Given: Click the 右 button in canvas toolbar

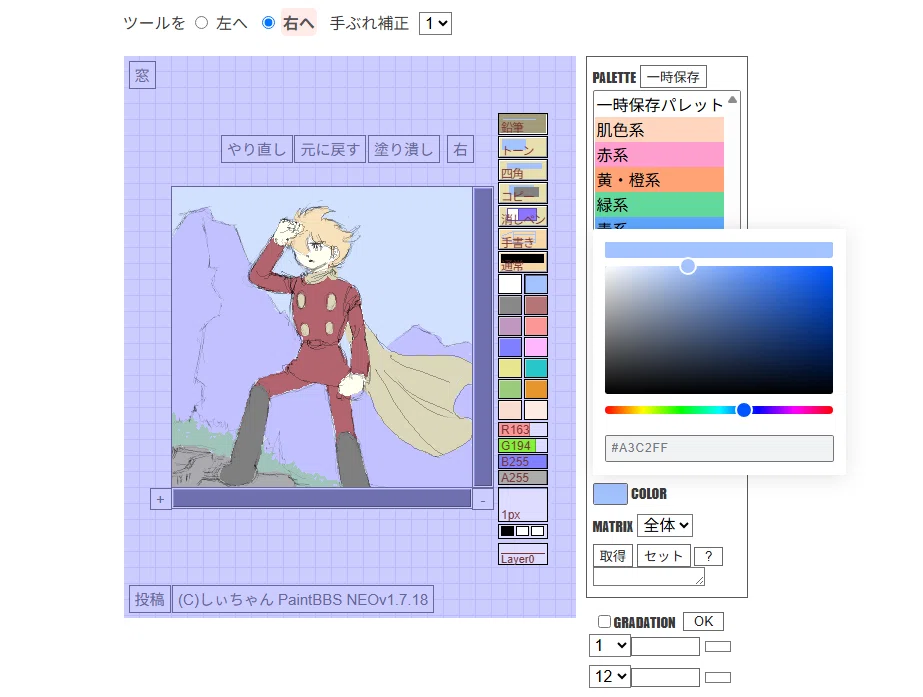Looking at the screenshot, I should point(460,149).
